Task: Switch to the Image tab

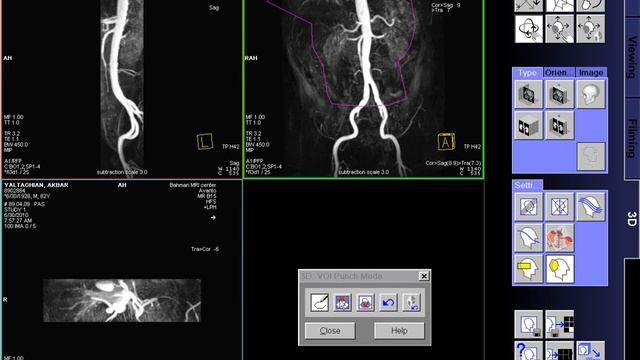Action: (591, 73)
